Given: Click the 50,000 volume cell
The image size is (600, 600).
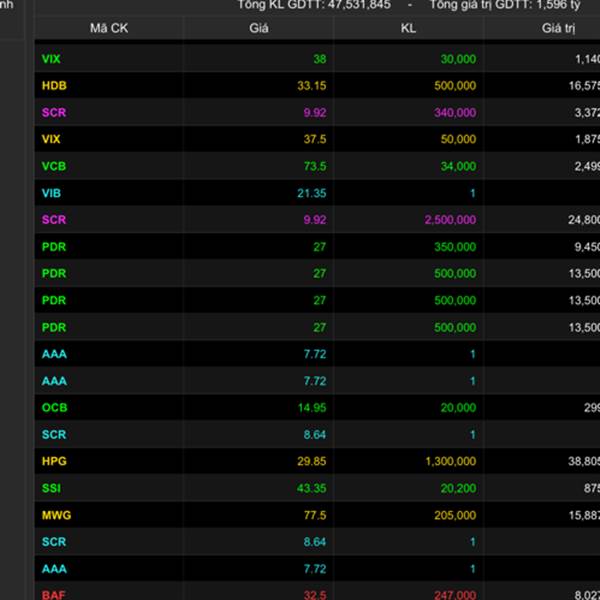Looking at the screenshot, I should pos(458,139).
